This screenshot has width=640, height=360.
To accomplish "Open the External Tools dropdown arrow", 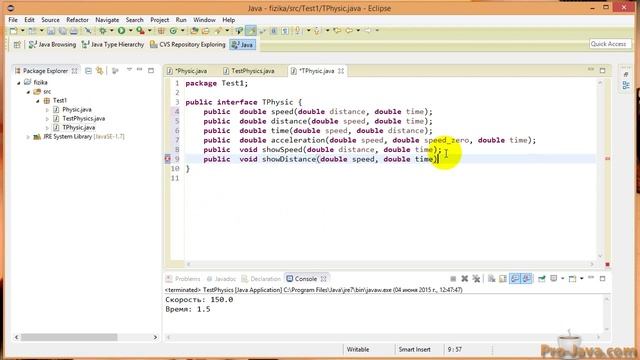I will click(x=149, y=31).
